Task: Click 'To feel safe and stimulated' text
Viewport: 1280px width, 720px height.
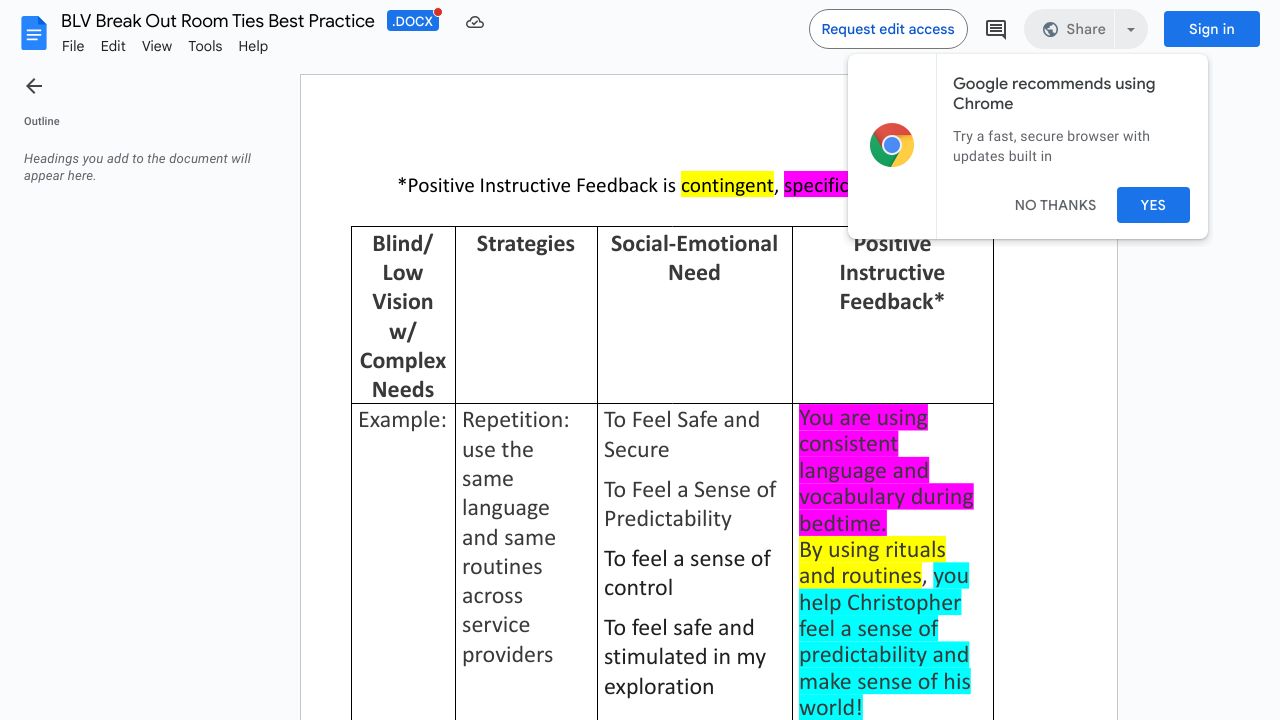Action: (x=685, y=657)
